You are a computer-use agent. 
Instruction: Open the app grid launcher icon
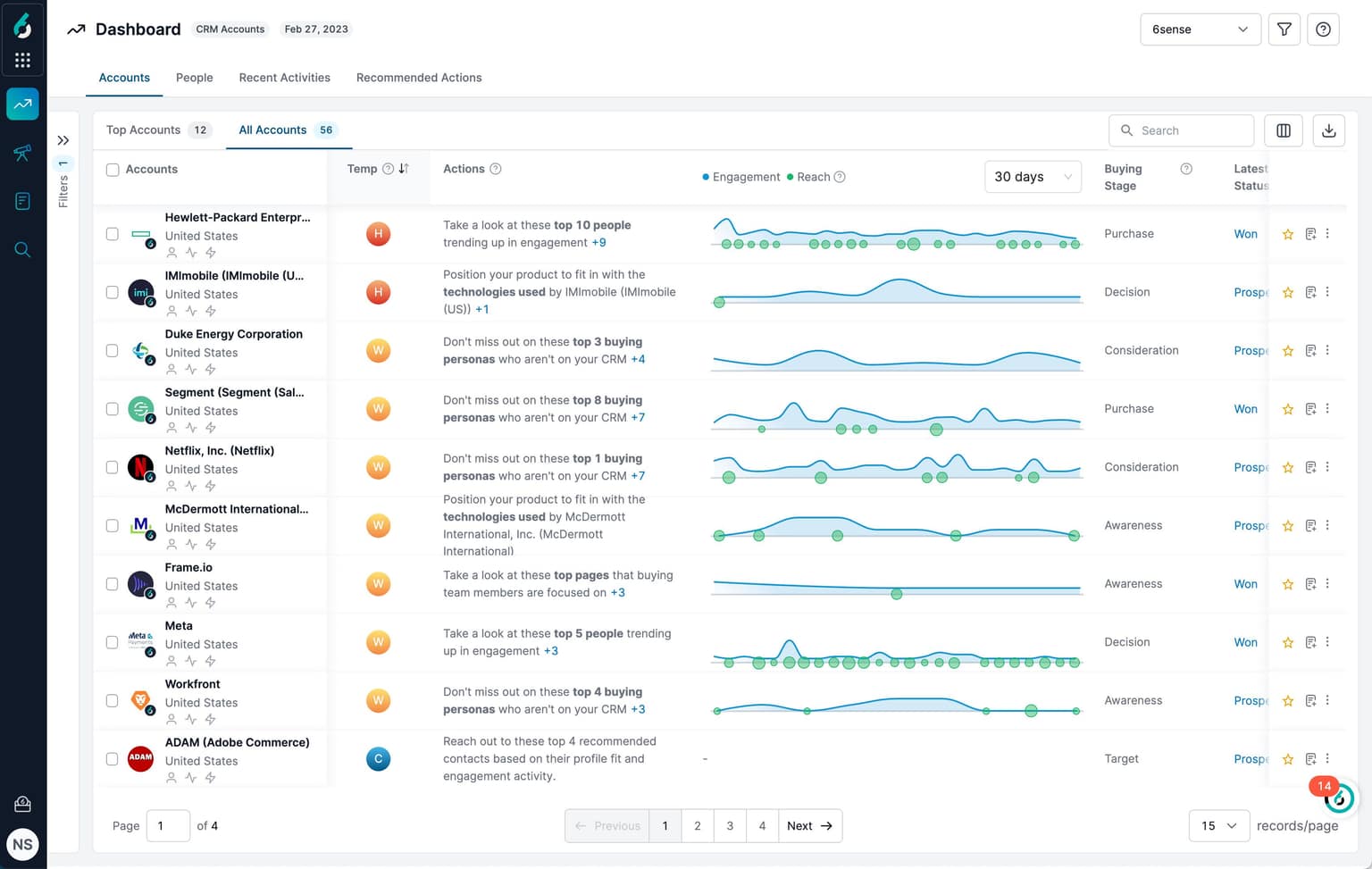point(22,60)
